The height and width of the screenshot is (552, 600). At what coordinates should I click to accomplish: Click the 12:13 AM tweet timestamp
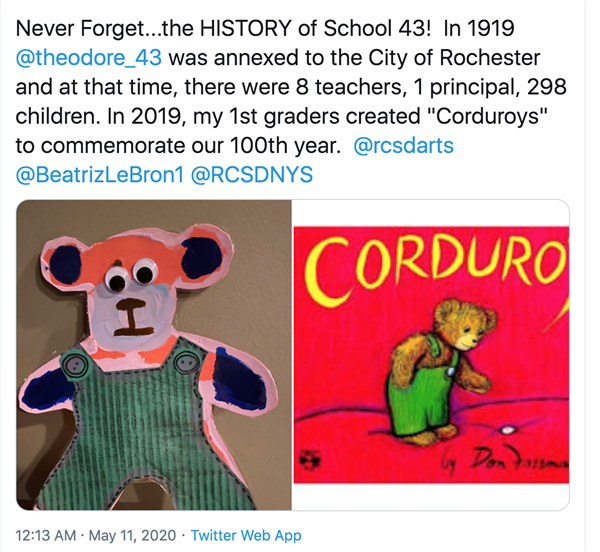[46, 535]
